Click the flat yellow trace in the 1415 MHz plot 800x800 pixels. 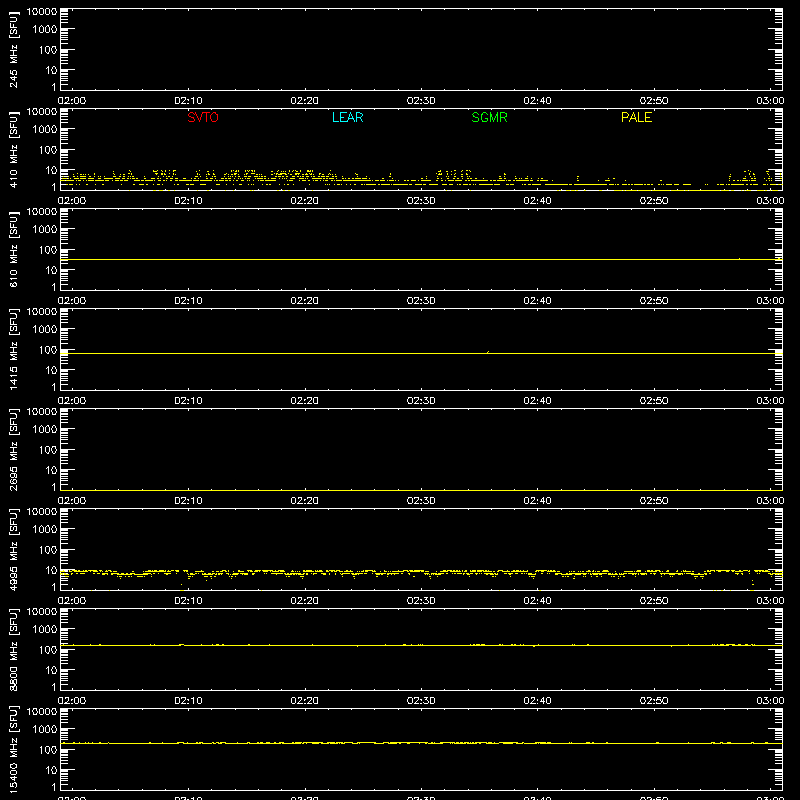(x=421, y=353)
